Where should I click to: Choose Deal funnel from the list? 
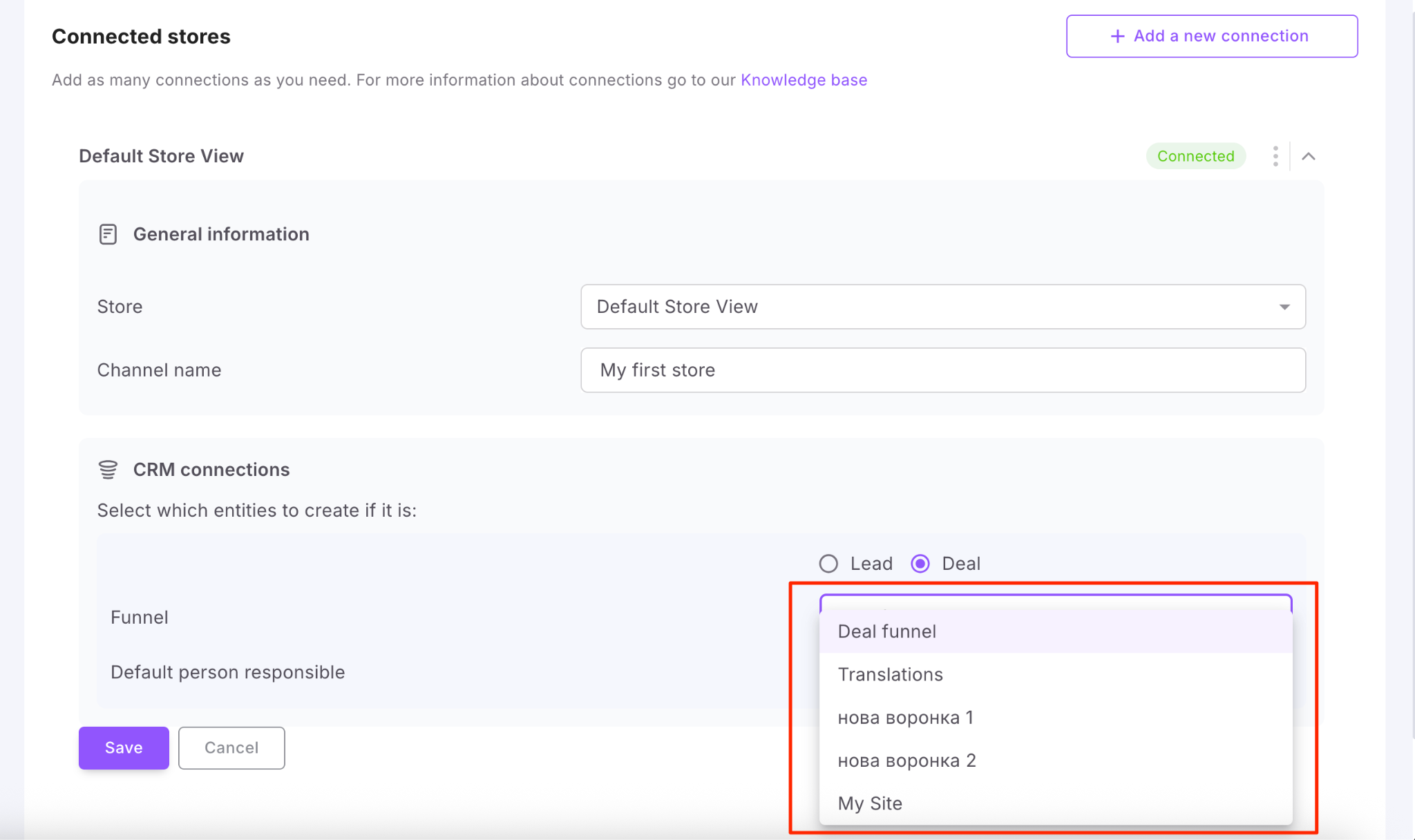(x=887, y=631)
